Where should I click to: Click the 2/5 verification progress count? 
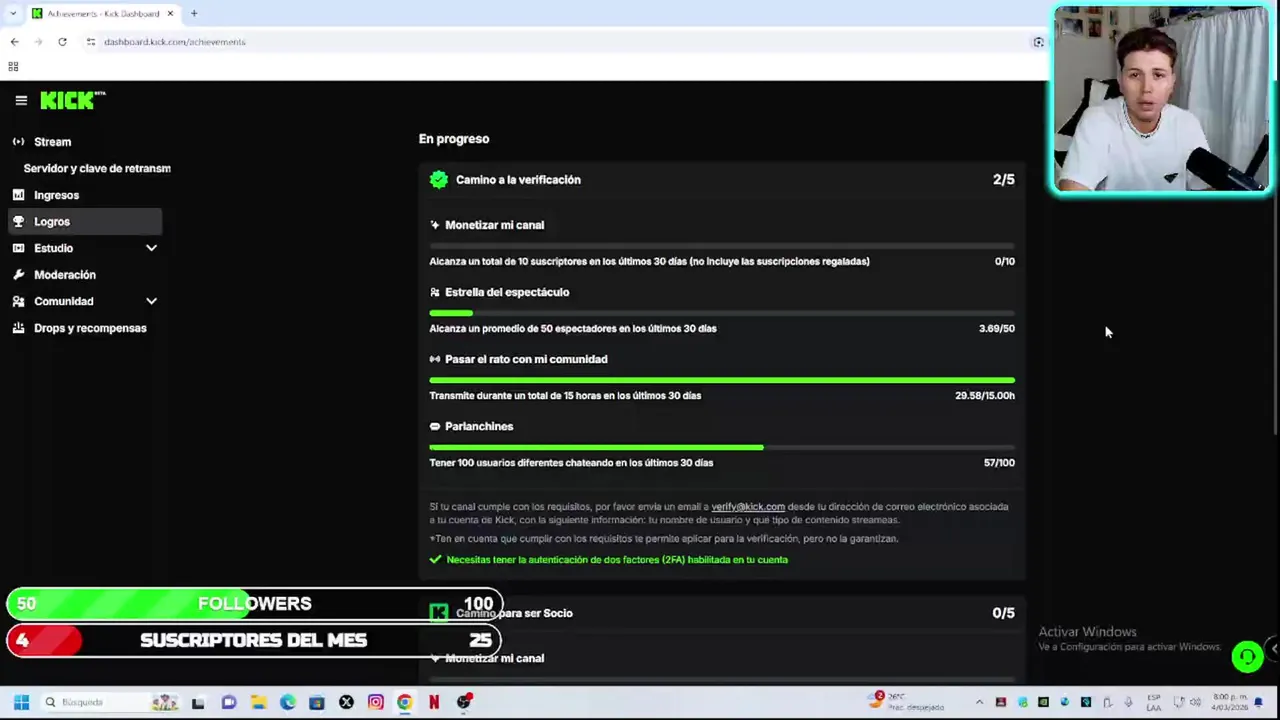tap(1003, 180)
